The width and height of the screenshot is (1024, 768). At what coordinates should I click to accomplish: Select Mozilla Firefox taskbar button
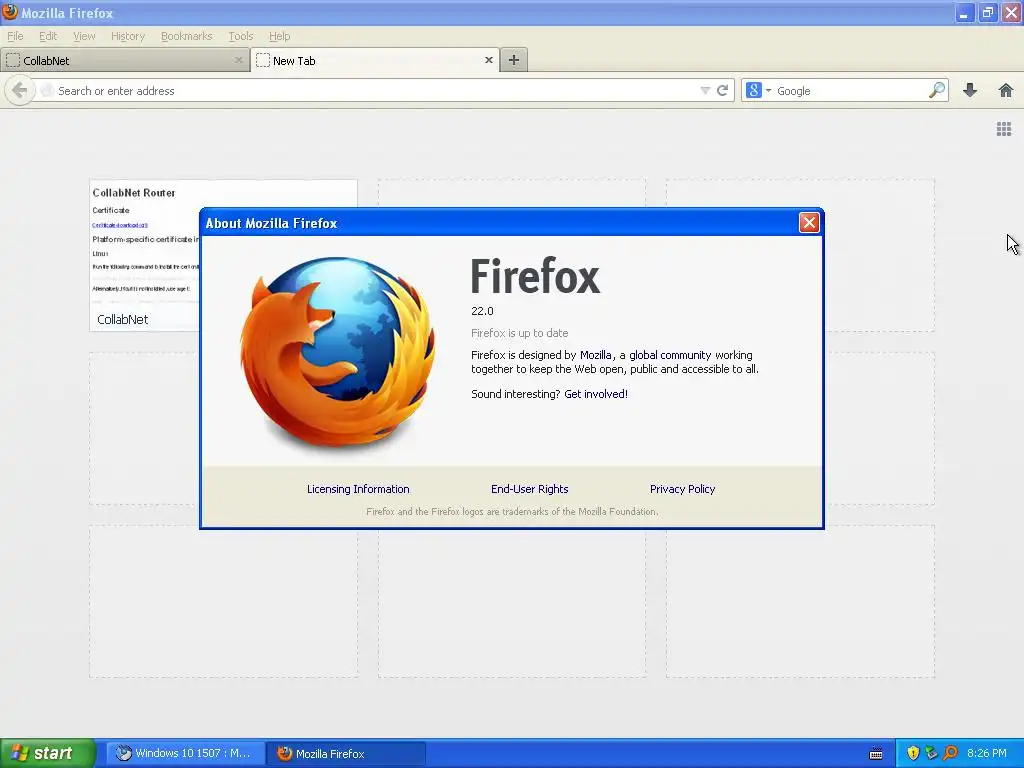click(346, 753)
